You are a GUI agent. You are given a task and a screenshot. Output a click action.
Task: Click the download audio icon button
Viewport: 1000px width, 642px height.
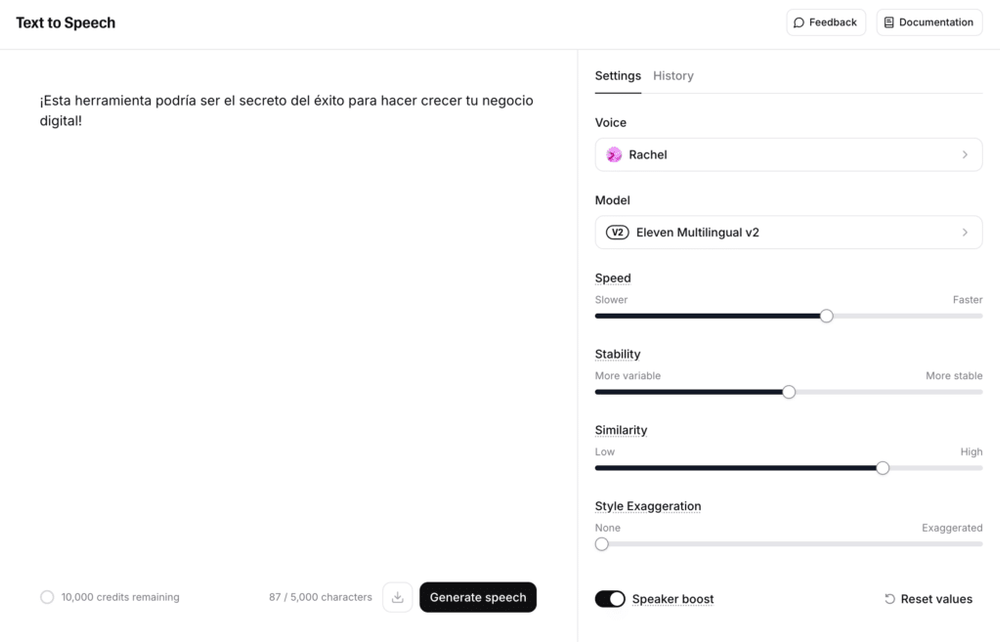pyautogui.click(x=397, y=597)
